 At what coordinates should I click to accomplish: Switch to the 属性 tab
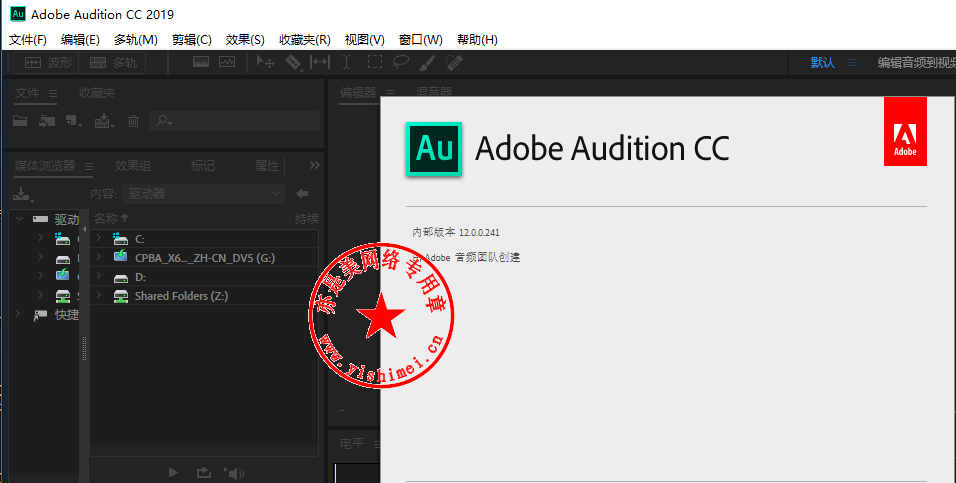click(267, 165)
